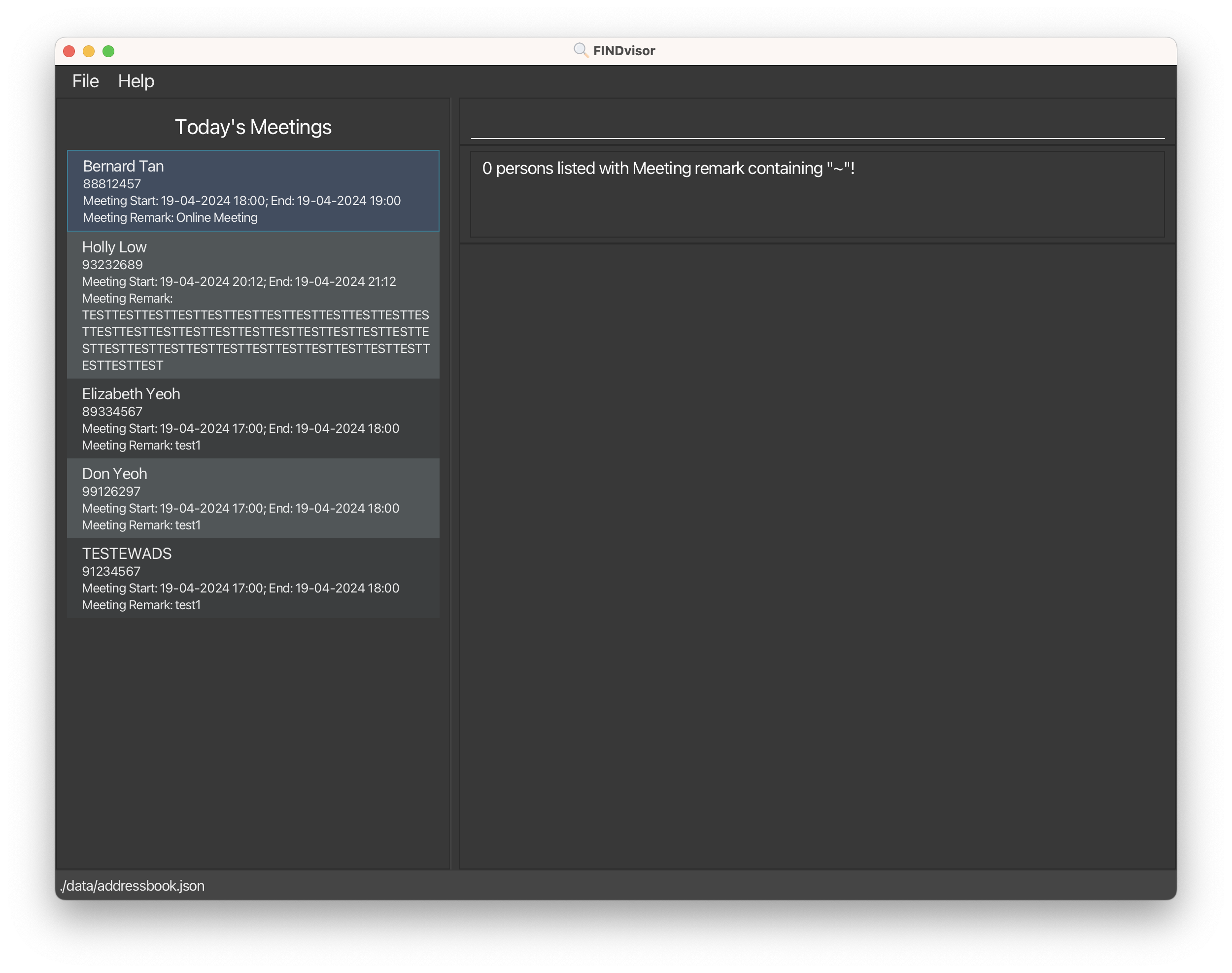Click the addressbook.json status bar path
The height and width of the screenshot is (973, 1232).
(x=133, y=886)
